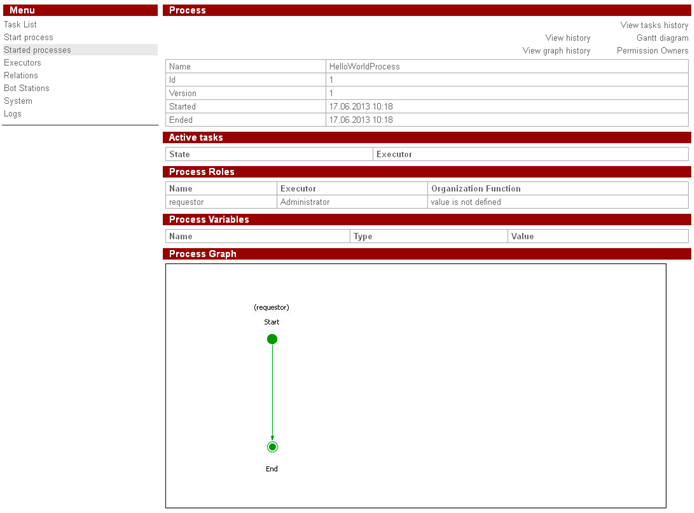Open Logs from the sidebar menu
Viewport: 694px width, 513px height.
[13, 114]
